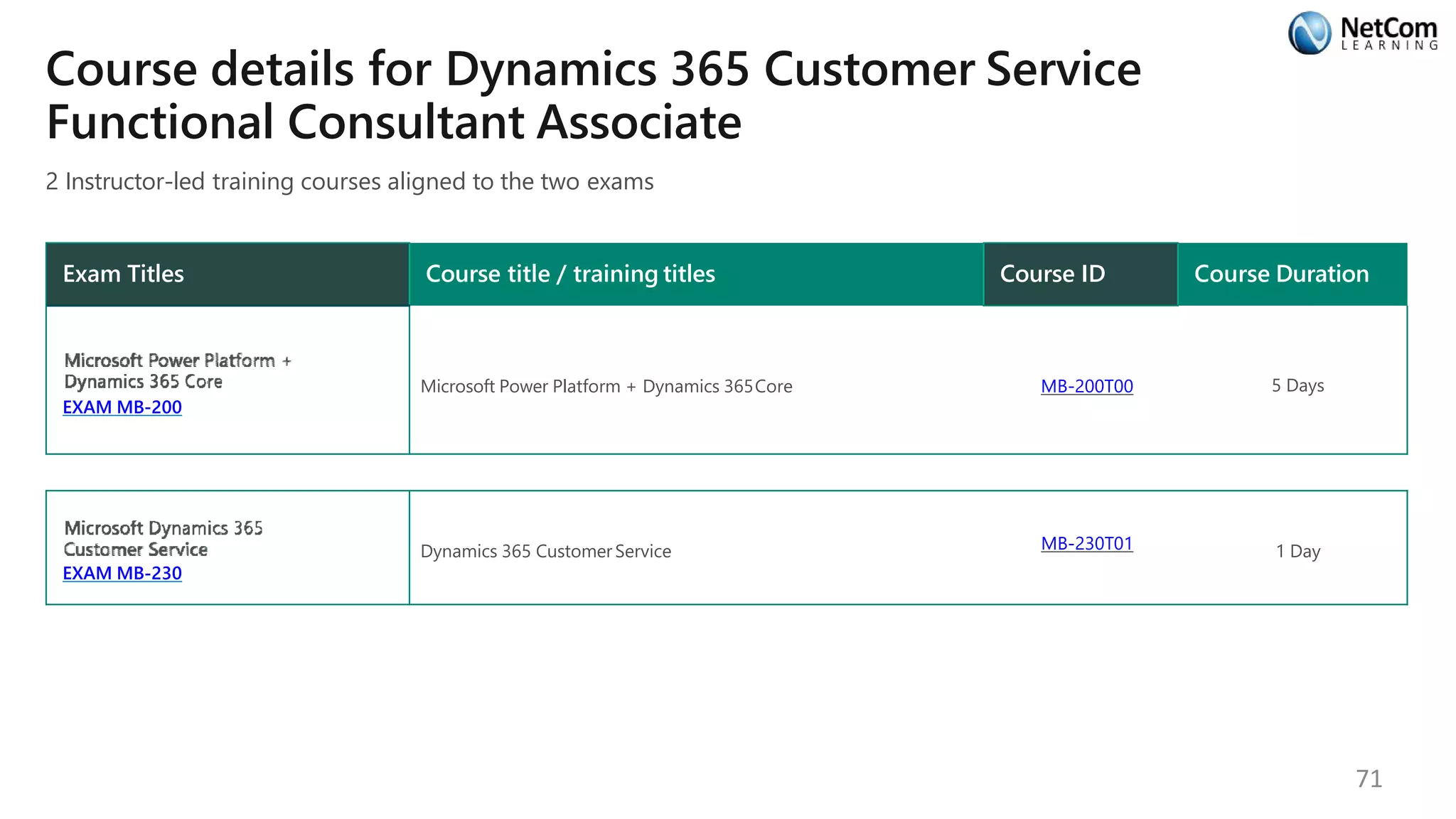Follow the MB-200T00 course ID link
The image size is (1456, 819).
point(1087,386)
